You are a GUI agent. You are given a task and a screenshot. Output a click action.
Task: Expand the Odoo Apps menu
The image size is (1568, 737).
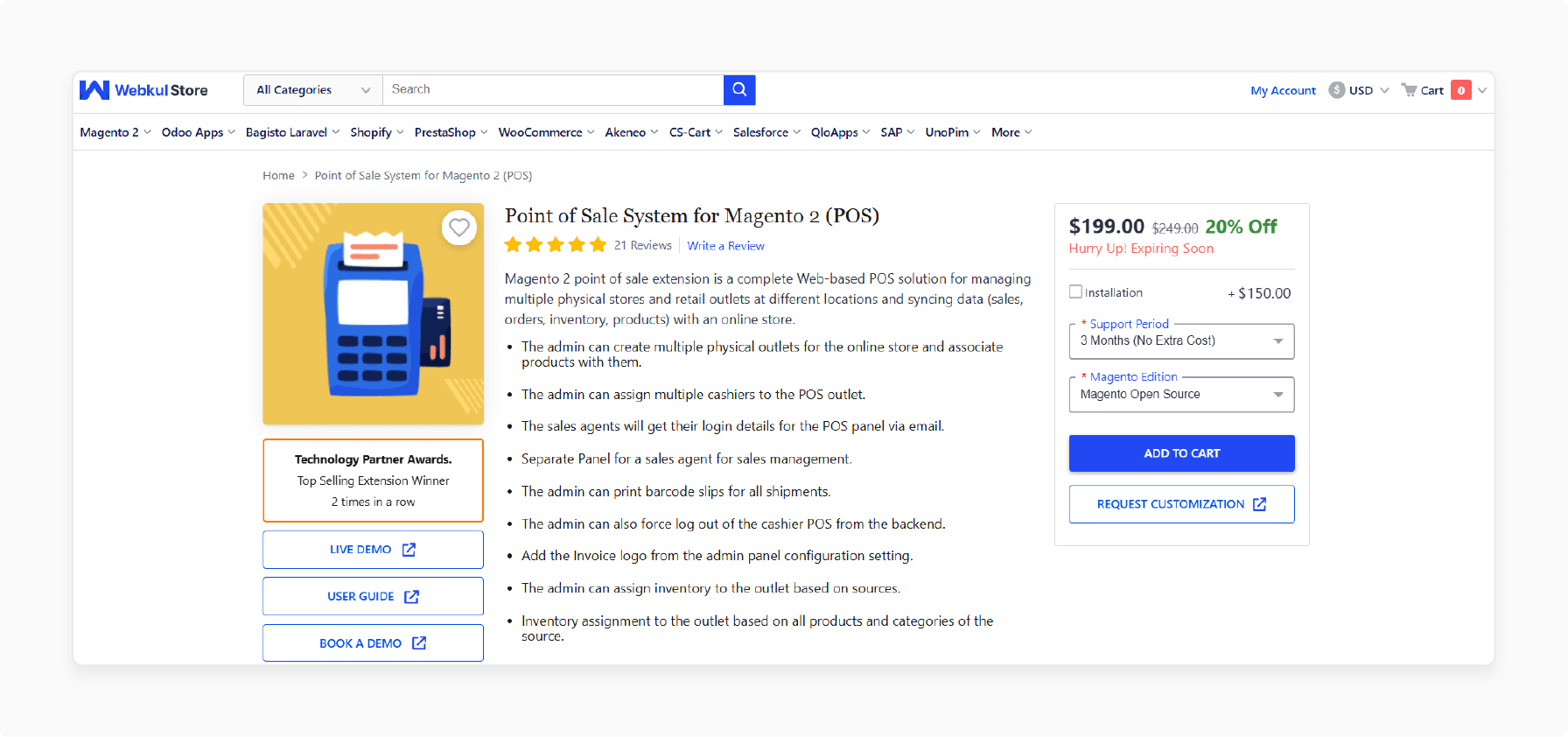tap(199, 132)
